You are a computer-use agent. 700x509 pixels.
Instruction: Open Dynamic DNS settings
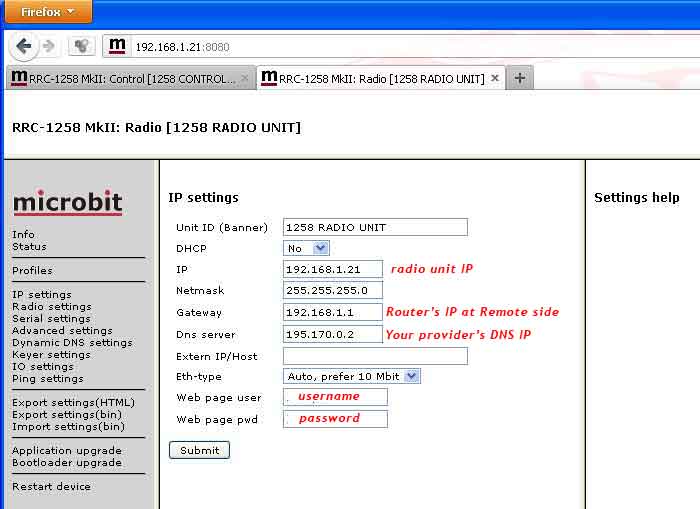(72, 343)
